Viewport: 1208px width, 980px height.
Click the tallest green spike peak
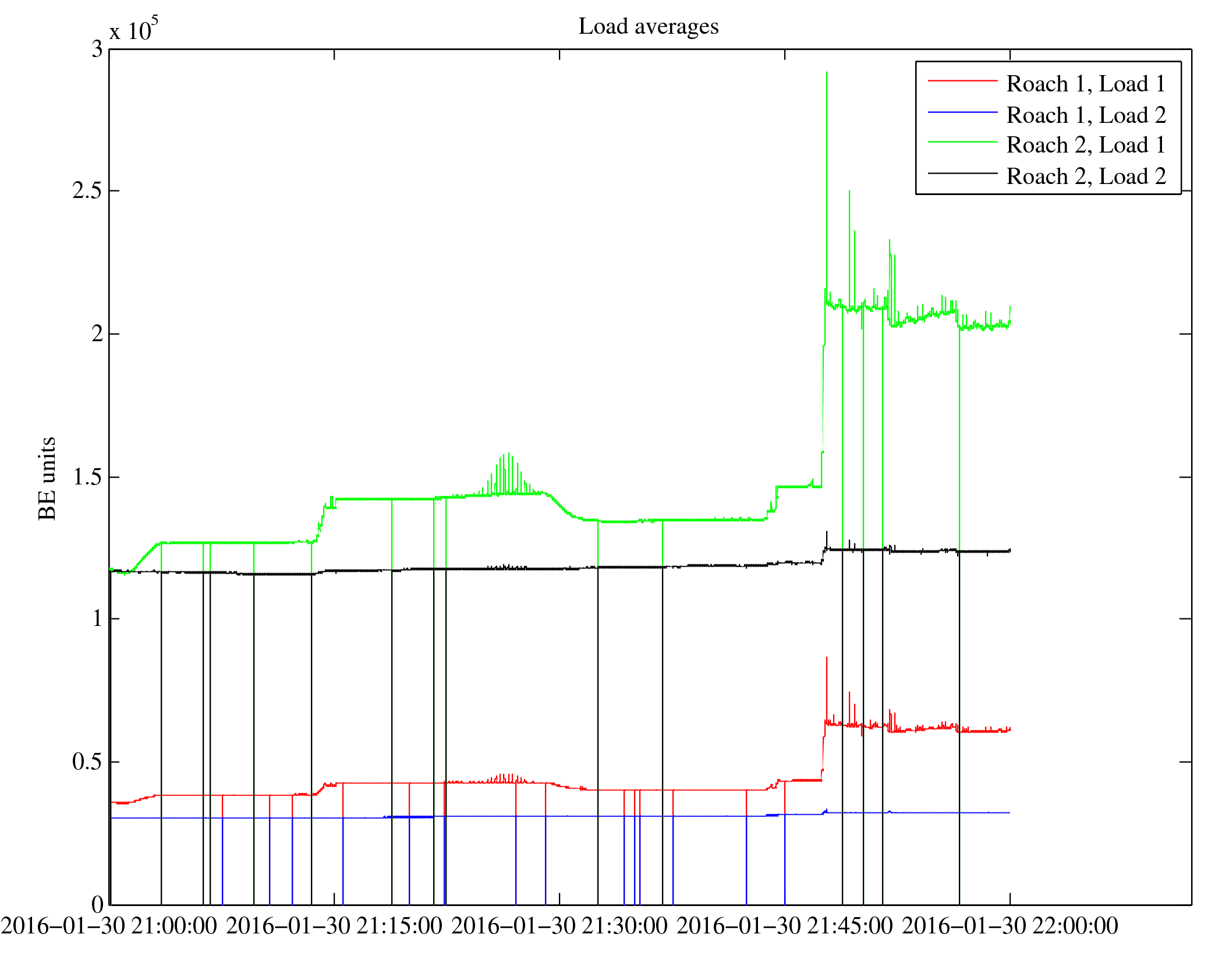click(827, 73)
